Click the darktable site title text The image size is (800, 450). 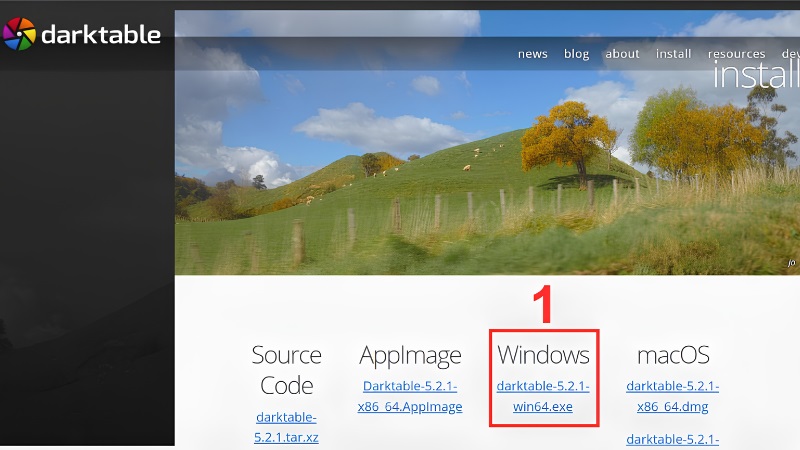point(101,35)
